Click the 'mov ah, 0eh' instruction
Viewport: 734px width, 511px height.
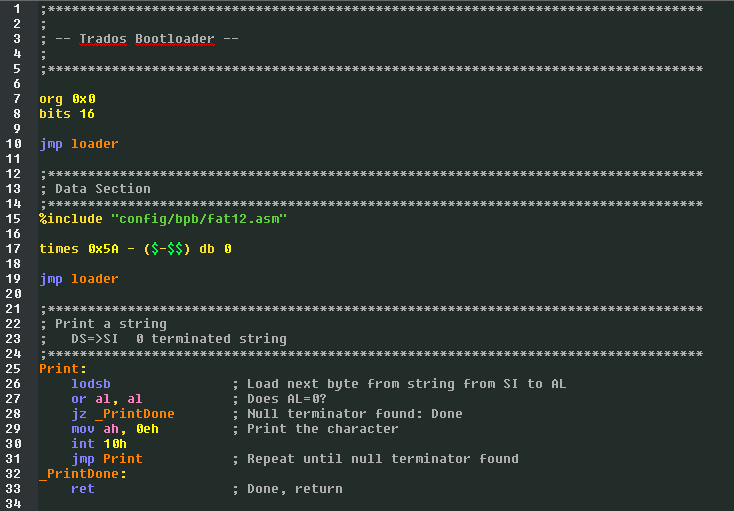[115, 429]
